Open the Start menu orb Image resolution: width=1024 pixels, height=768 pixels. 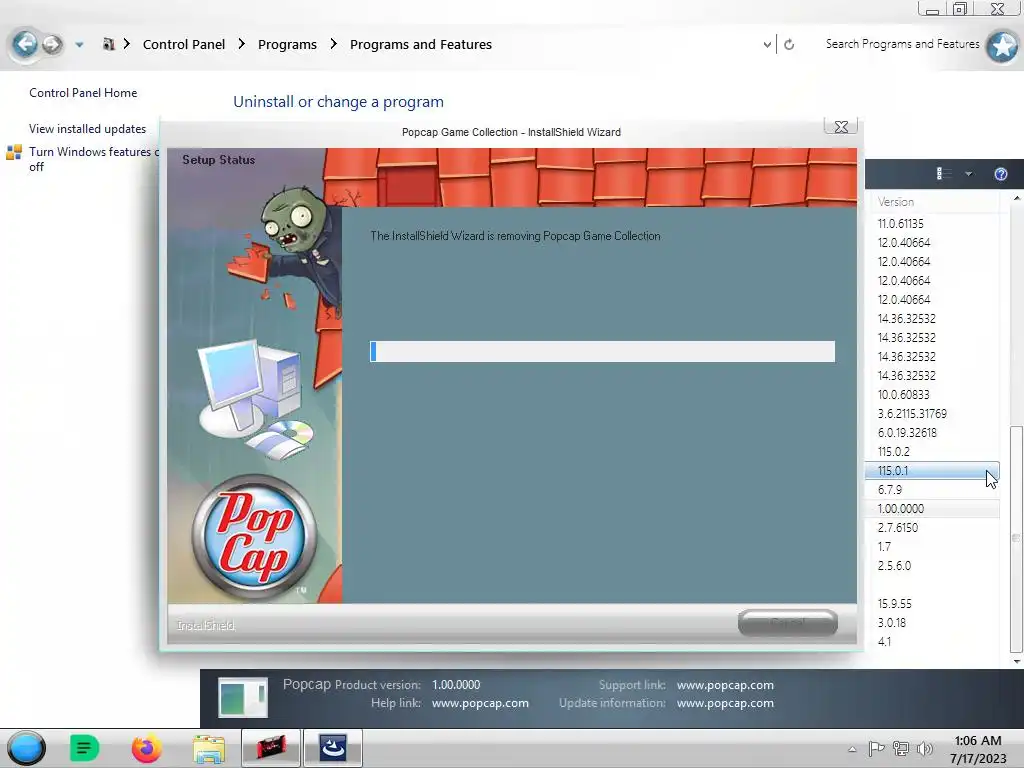click(26, 748)
